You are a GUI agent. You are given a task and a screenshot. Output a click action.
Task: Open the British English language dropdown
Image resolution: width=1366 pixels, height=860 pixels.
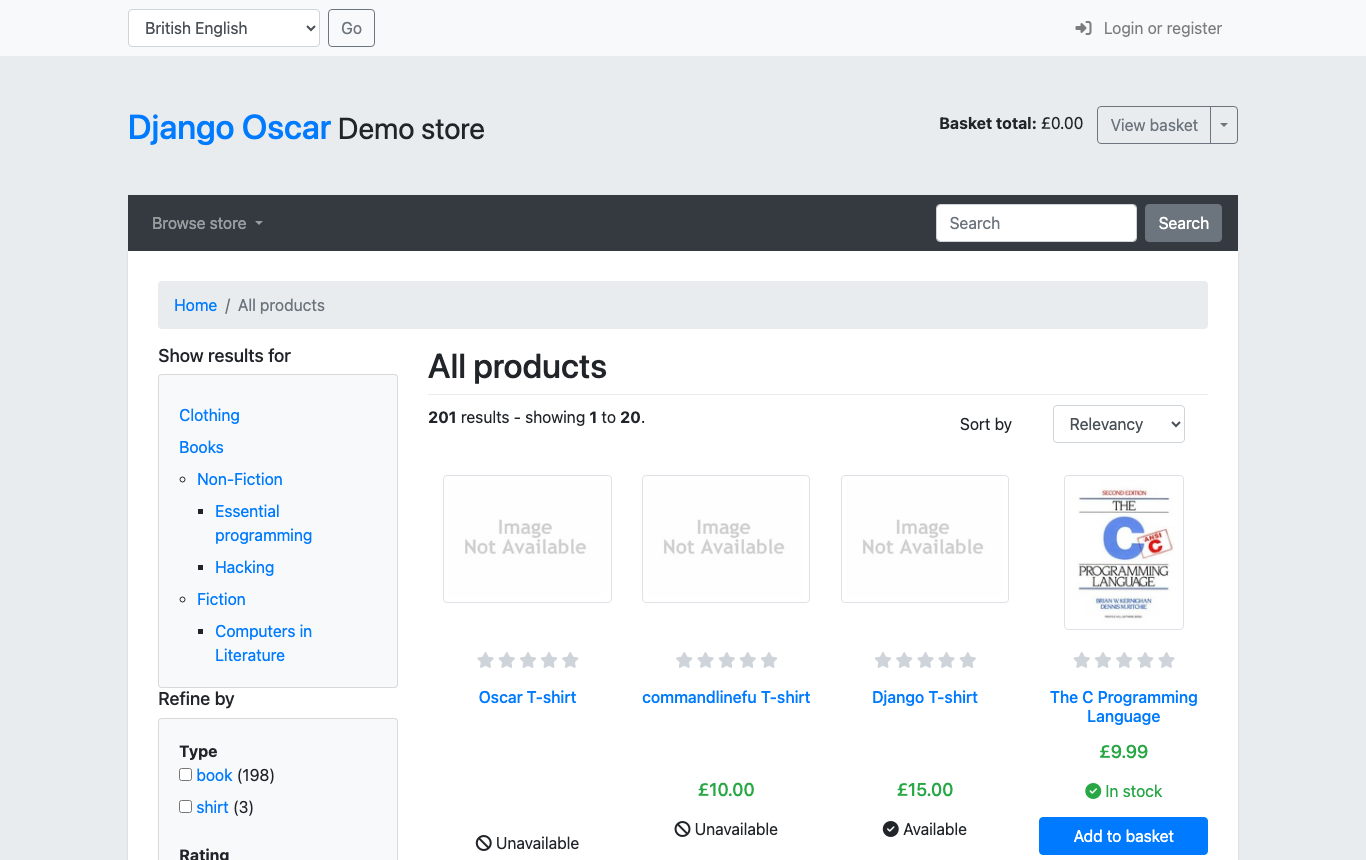[224, 28]
